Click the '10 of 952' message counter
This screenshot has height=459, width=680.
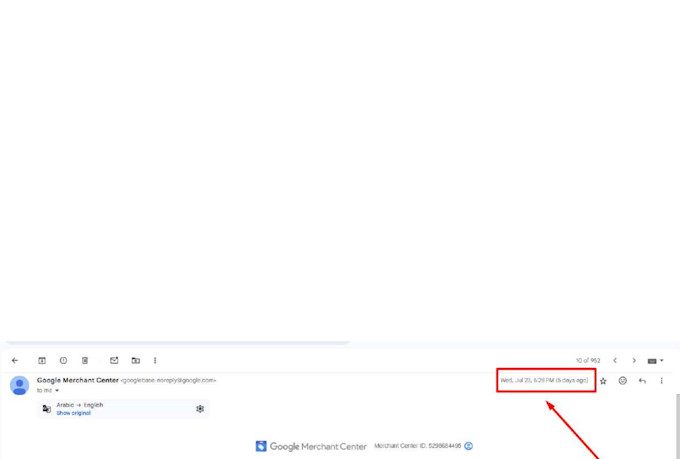tap(588, 361)
